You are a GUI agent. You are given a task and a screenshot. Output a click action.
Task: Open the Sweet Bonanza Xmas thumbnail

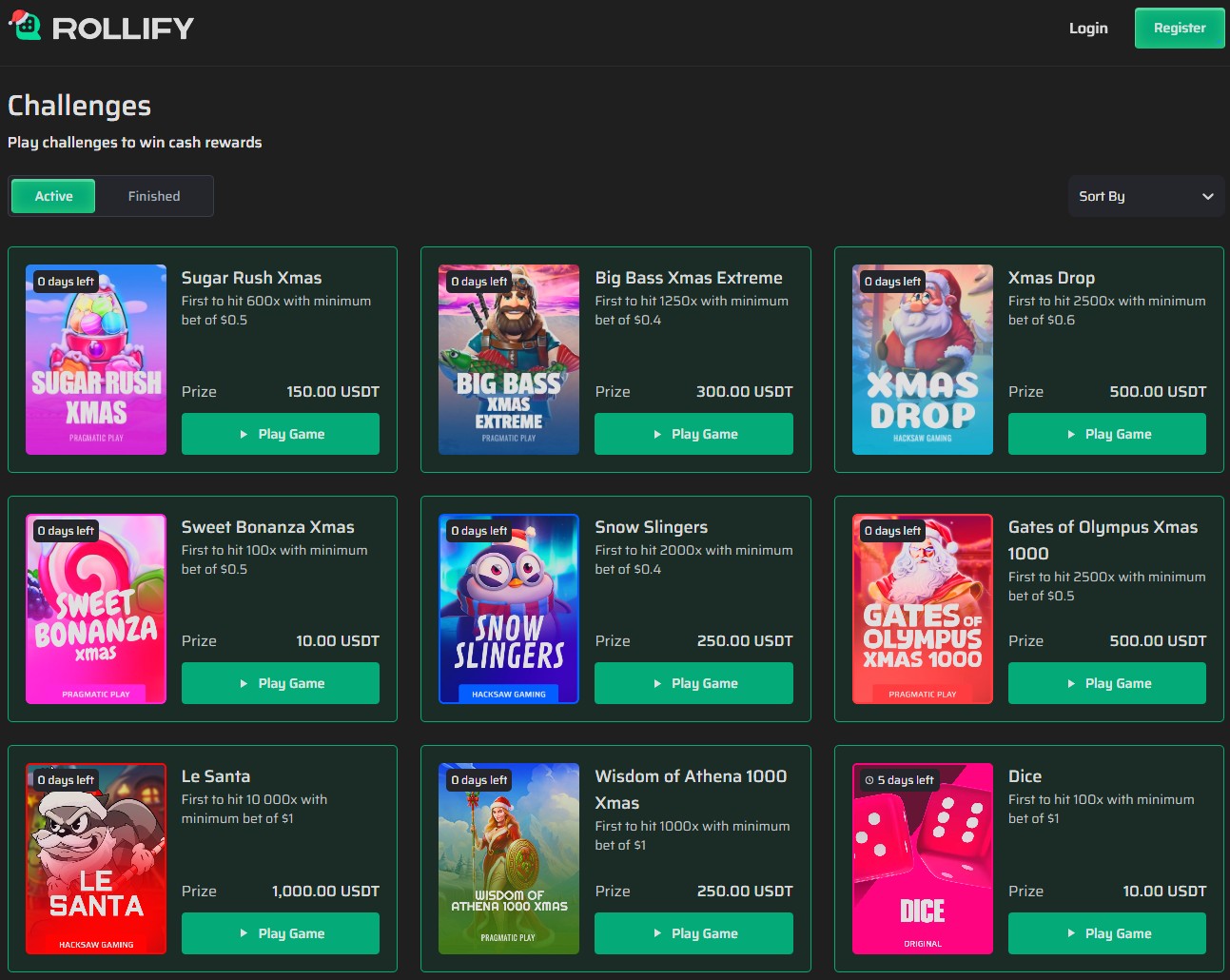click(96, 609)
